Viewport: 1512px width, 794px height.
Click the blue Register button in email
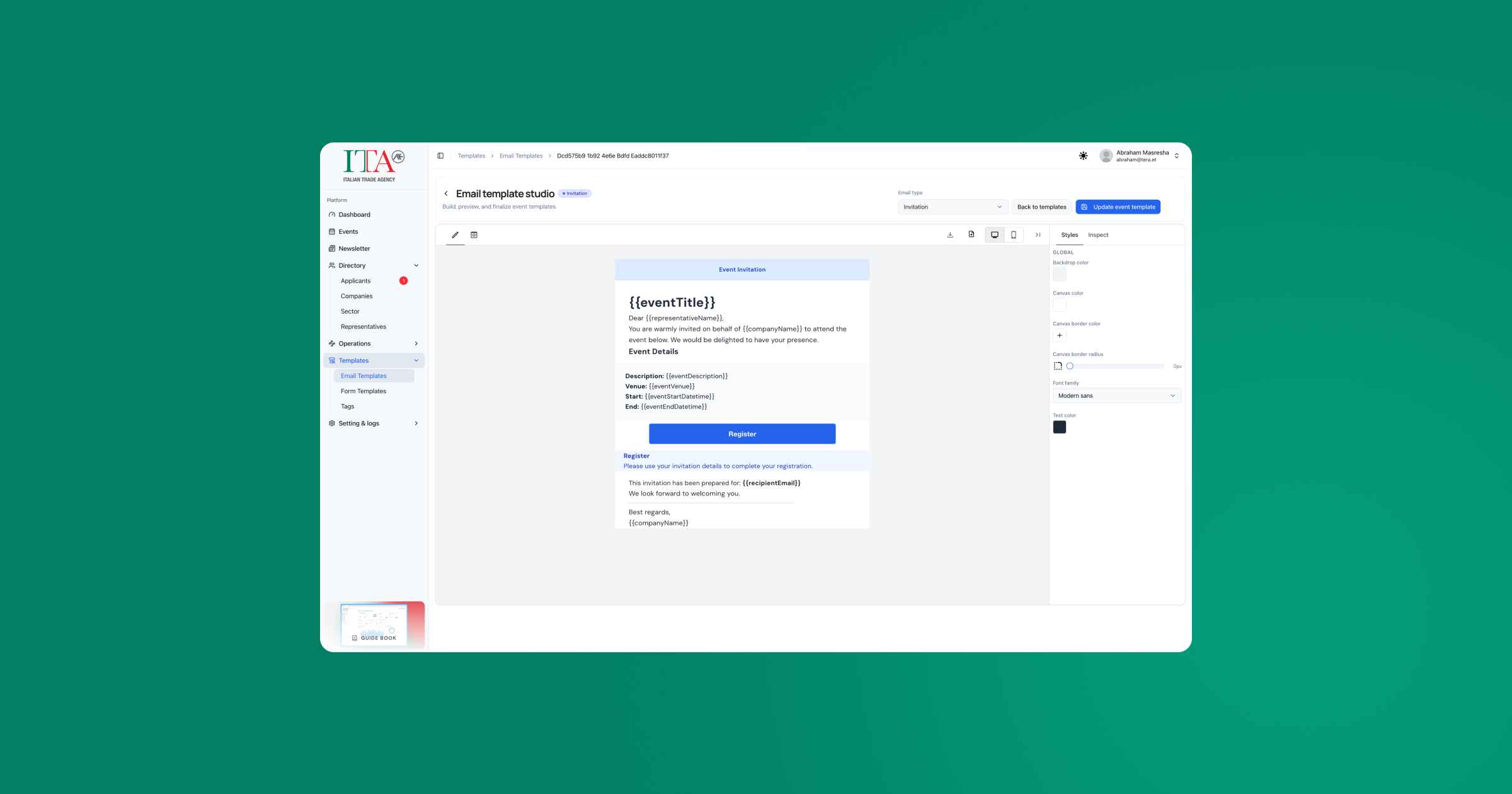(x=742, y=434)
